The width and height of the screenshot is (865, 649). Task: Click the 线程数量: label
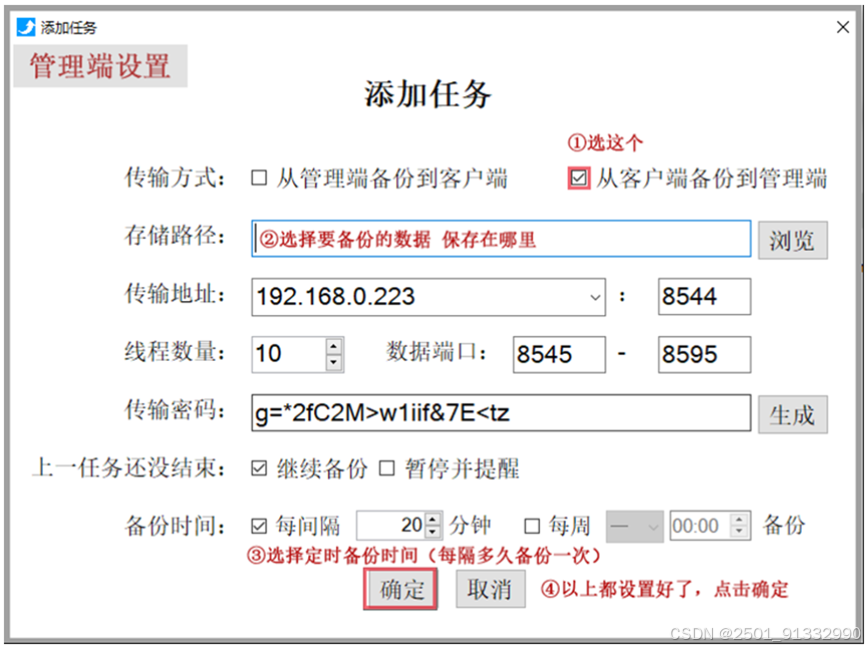click(x=175, y=352)
